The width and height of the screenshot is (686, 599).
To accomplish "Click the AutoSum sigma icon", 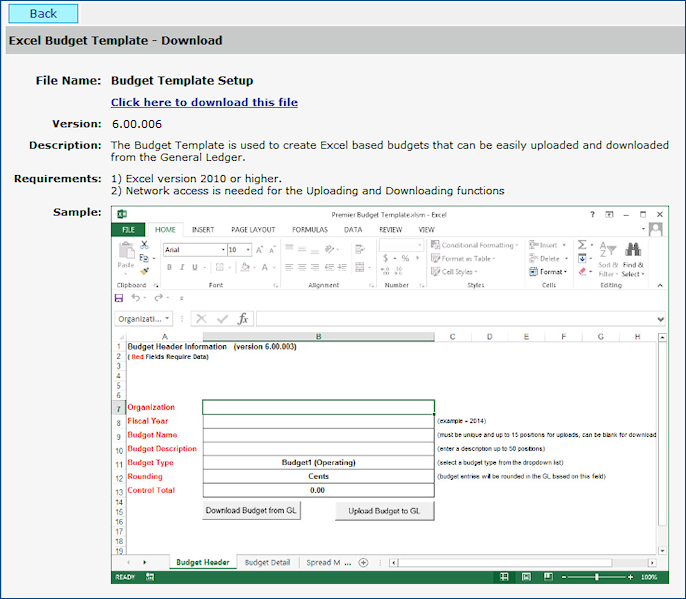I will click(x=583, y=245).
